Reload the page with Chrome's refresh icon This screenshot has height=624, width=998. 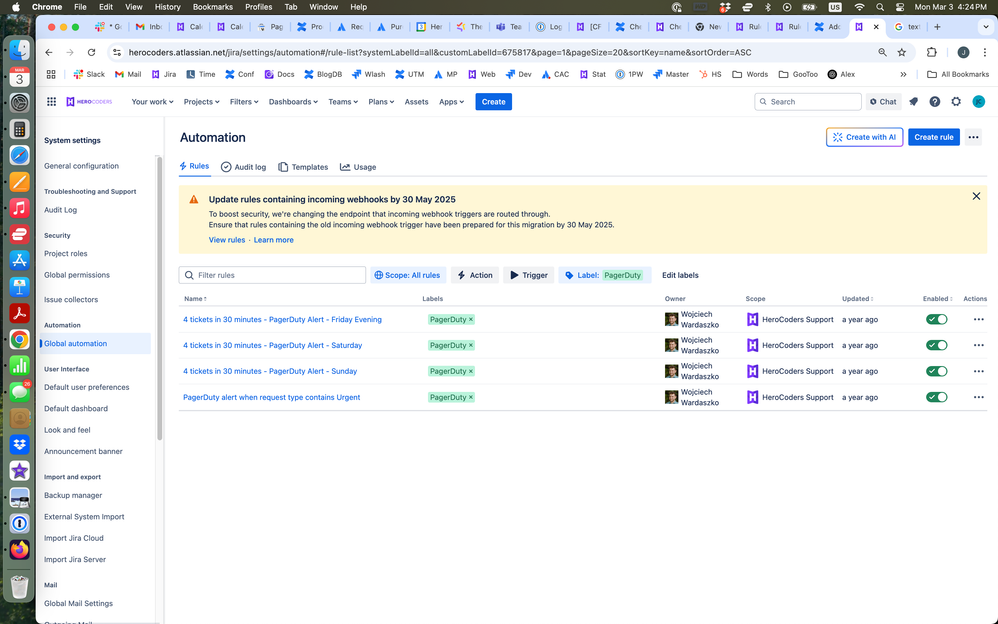(x=92, y=52)
